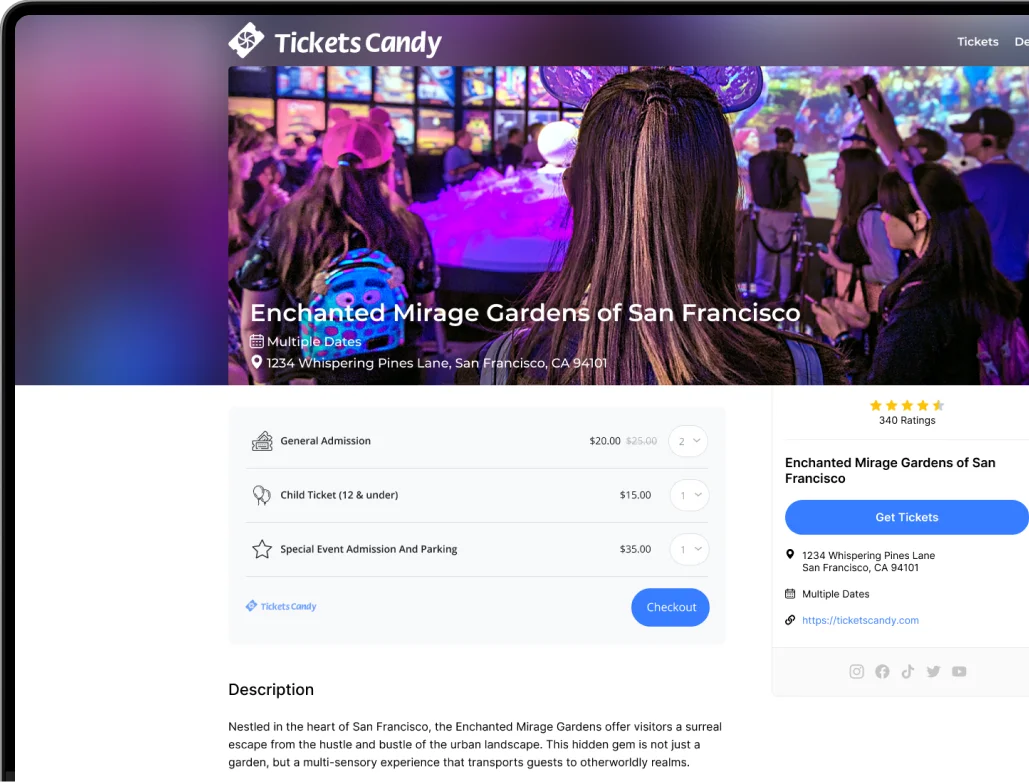Click the Tickets Candy logo in header
Viewport: 1029px width, 782px height.
click(x=335, y=41)
